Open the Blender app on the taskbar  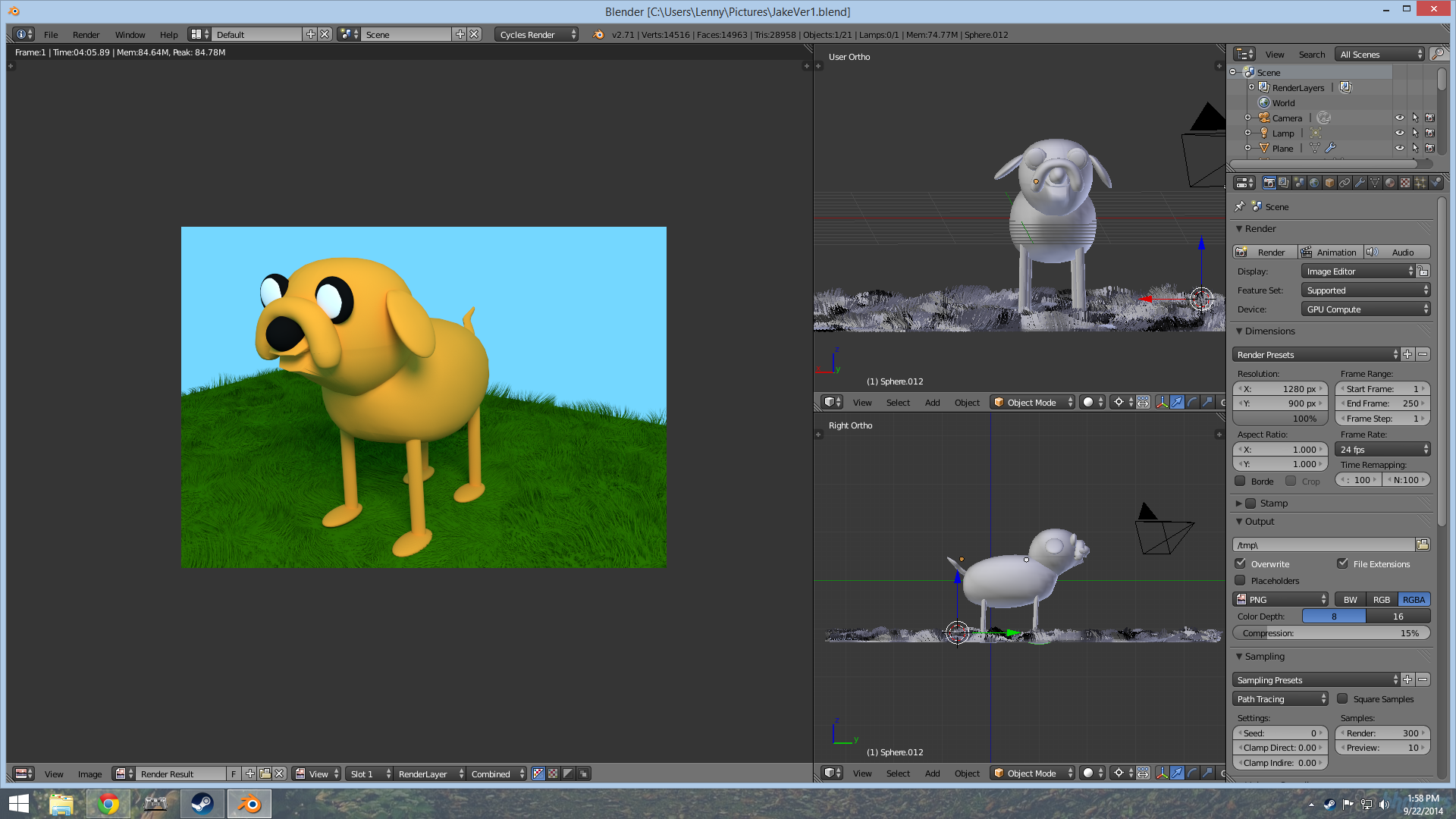point(249,803)
